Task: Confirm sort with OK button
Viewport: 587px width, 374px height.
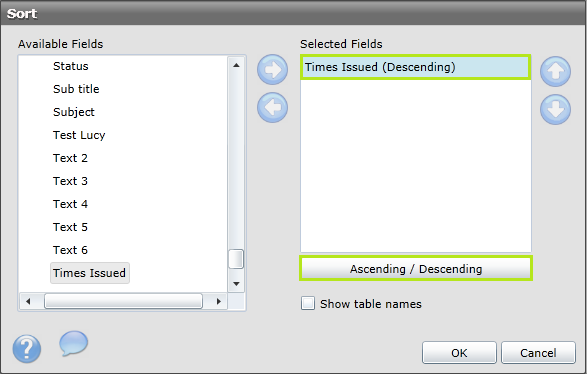Action: 459,353
